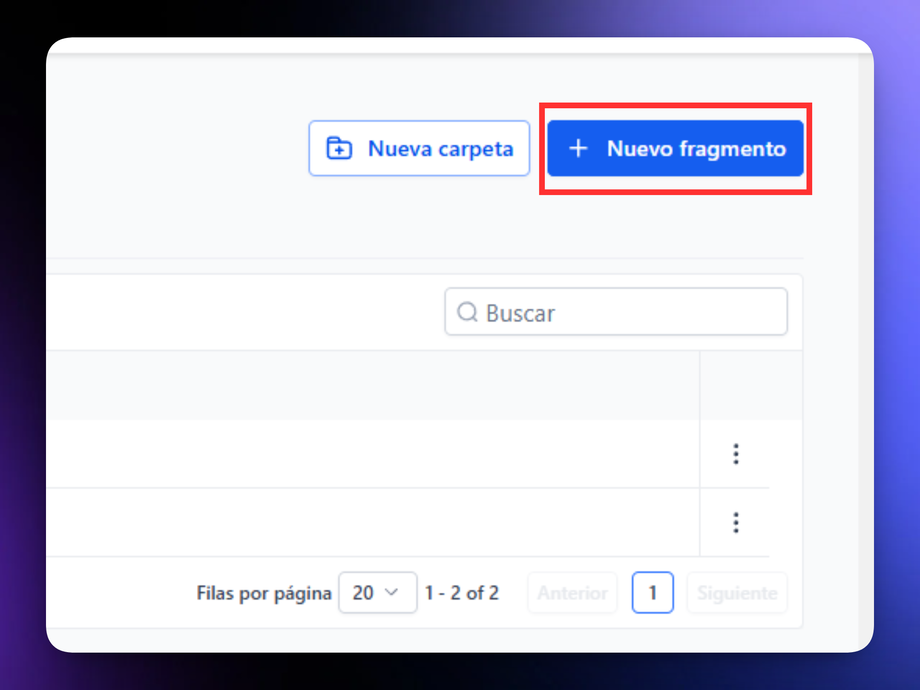Click the plus icon on Nuevo fragmento
The image size is (920, 690).
(578, 148)
